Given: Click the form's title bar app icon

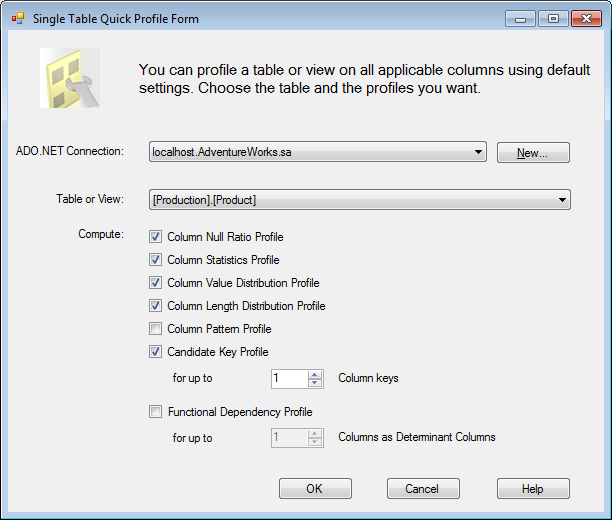Looking at the screenshot, I should [18, 18].
